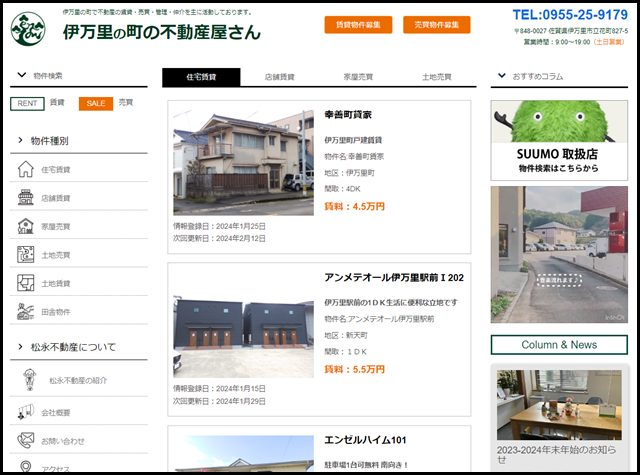Open the 家屋売買 house-sale icon in sidebar
The width and height of the screenshot is (640, 475).
point(25,226)
